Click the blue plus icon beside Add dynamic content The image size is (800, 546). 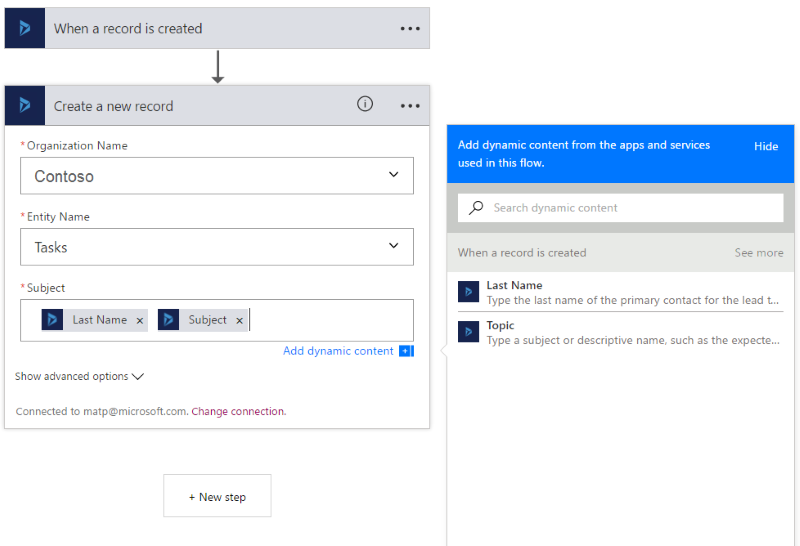405,351
